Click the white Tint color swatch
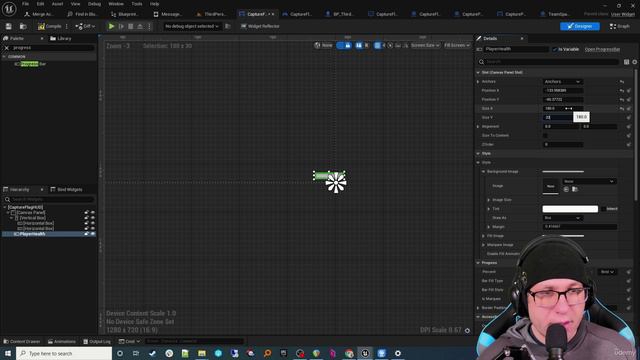The image size is (640, 360). 570,209
